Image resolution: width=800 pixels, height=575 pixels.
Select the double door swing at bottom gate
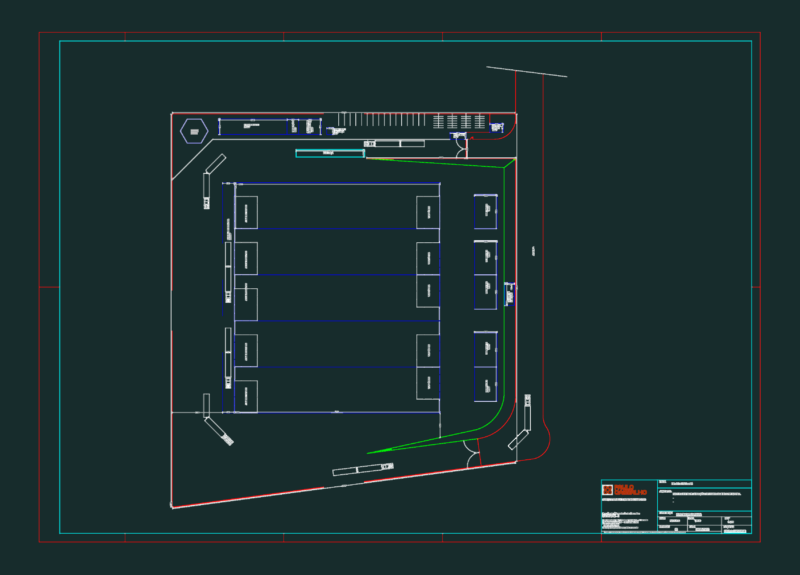[x=472, y=453]
